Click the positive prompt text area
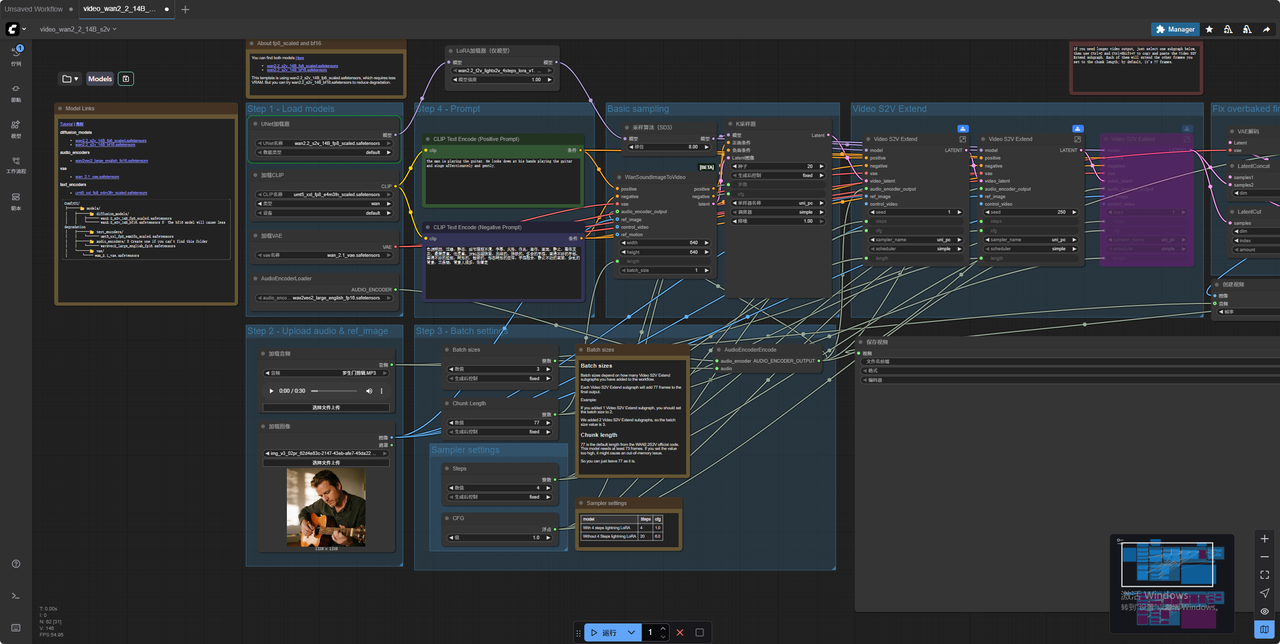 (x=502, y=179)
